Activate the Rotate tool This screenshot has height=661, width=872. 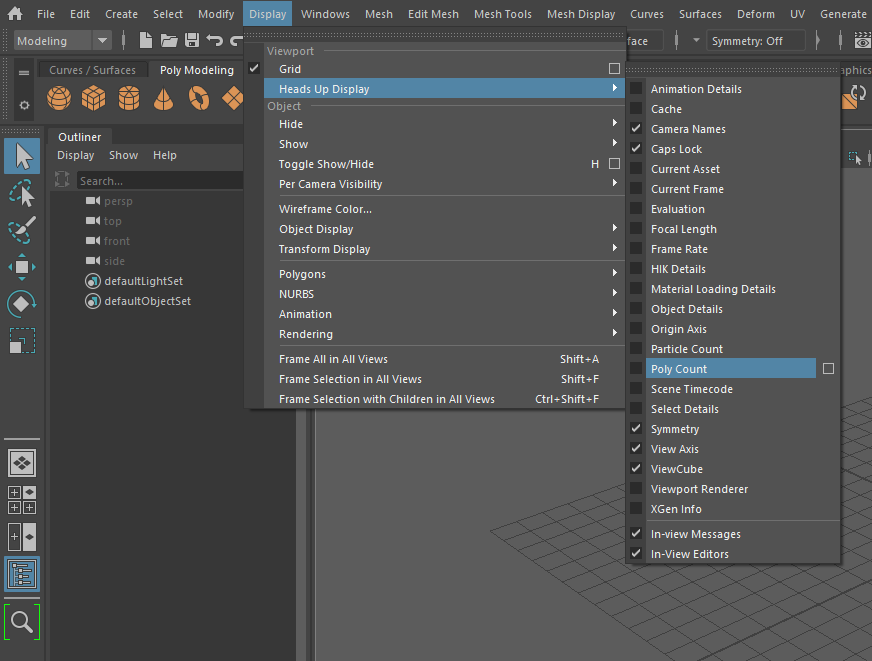point(22,301)
